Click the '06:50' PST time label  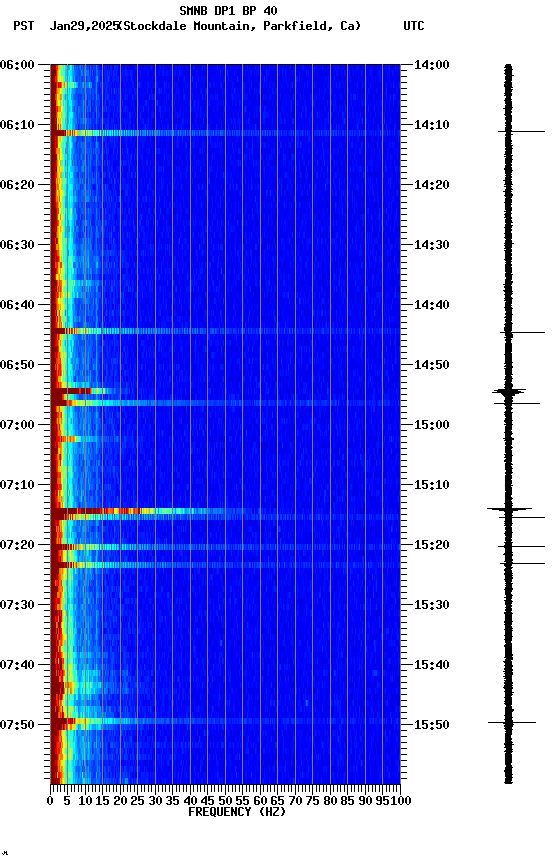17,365
